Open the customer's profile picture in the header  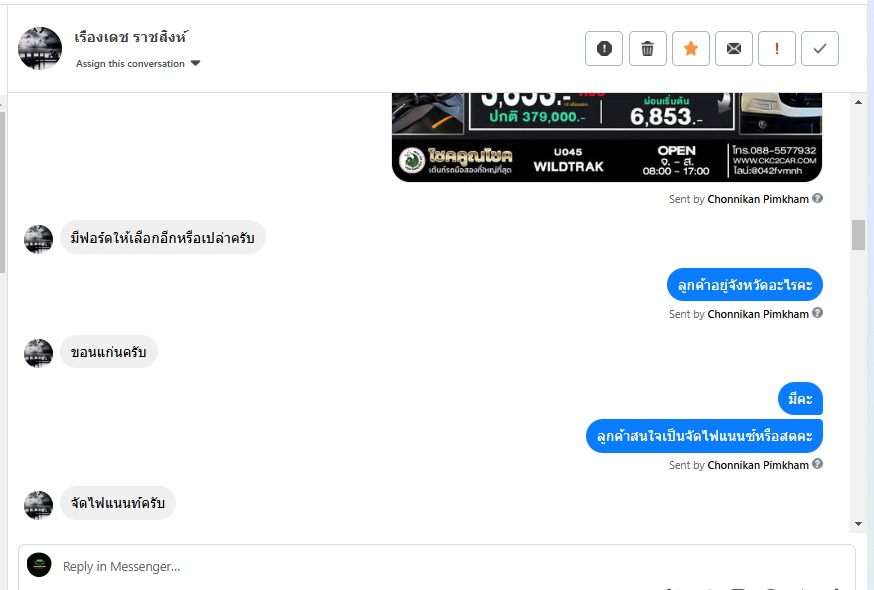click(40, 48)
